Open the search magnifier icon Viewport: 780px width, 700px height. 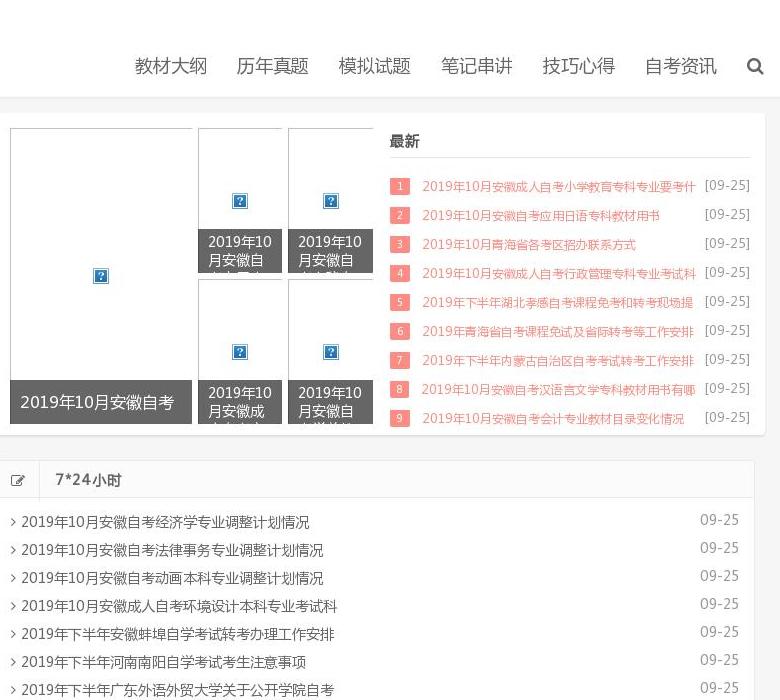click(755, 66)
